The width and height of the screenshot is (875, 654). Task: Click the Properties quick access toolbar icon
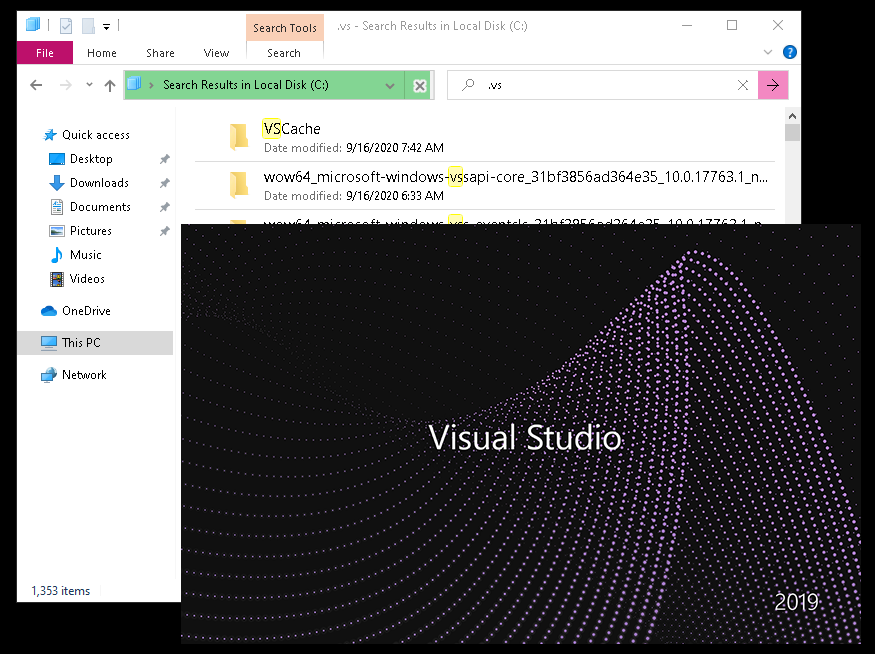tap(66, 26)
